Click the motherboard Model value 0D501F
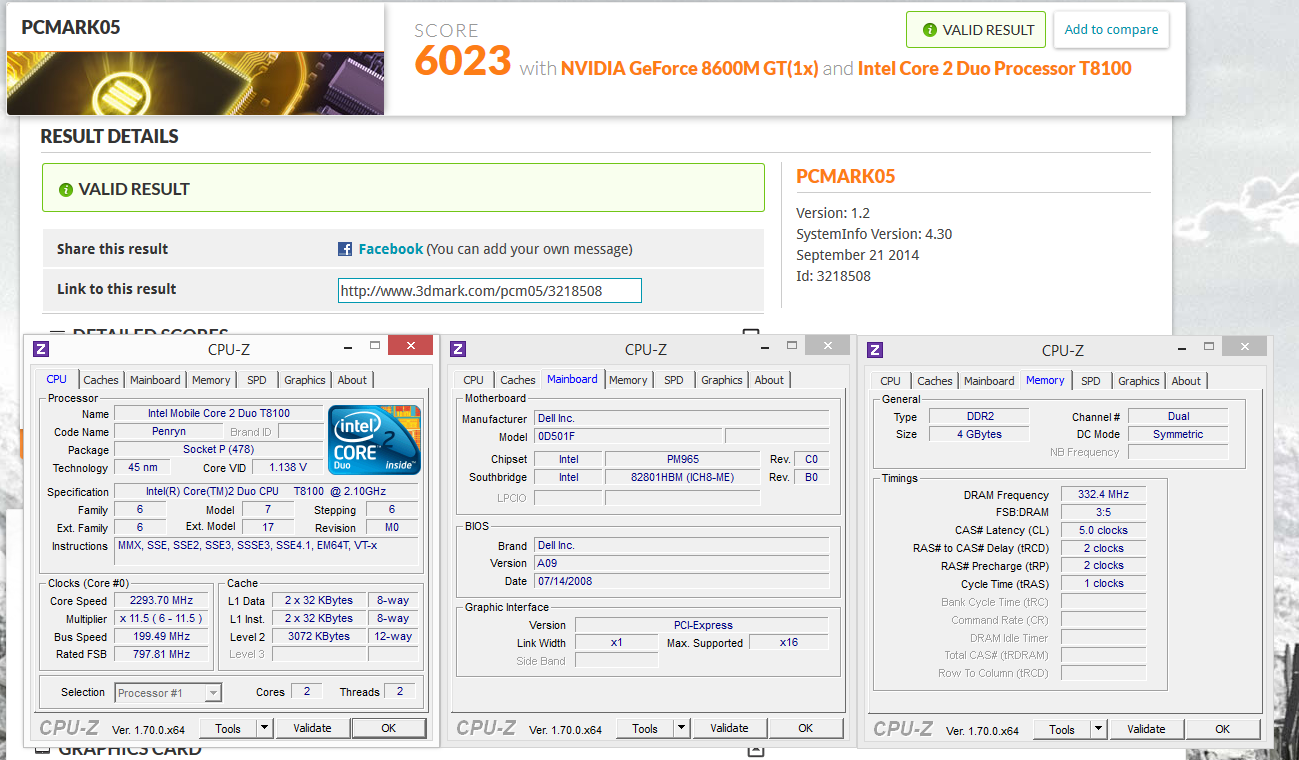Viewport: 1299px width, 760px height. pos(627,436)
